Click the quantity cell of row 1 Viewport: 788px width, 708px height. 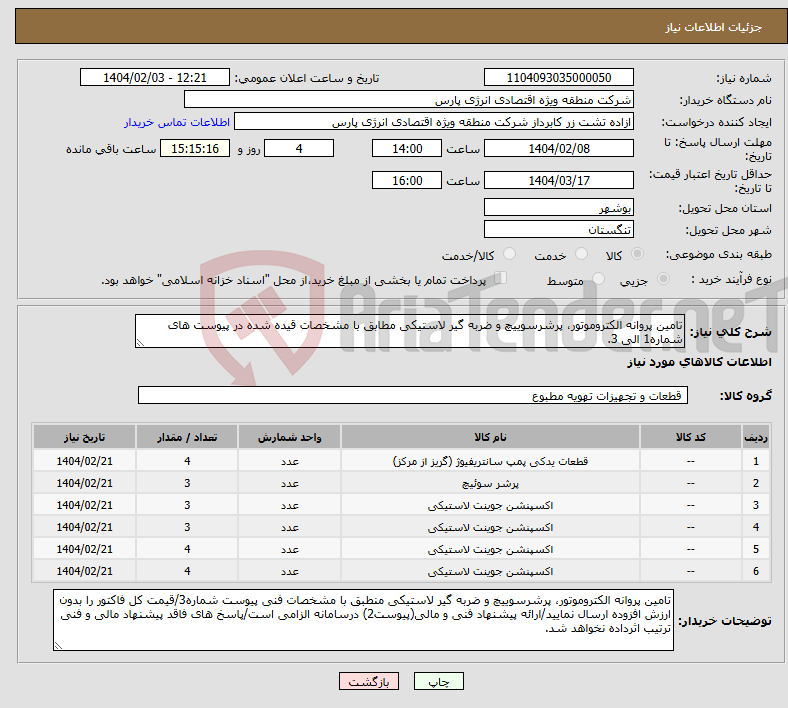click(x=187, y=461)
